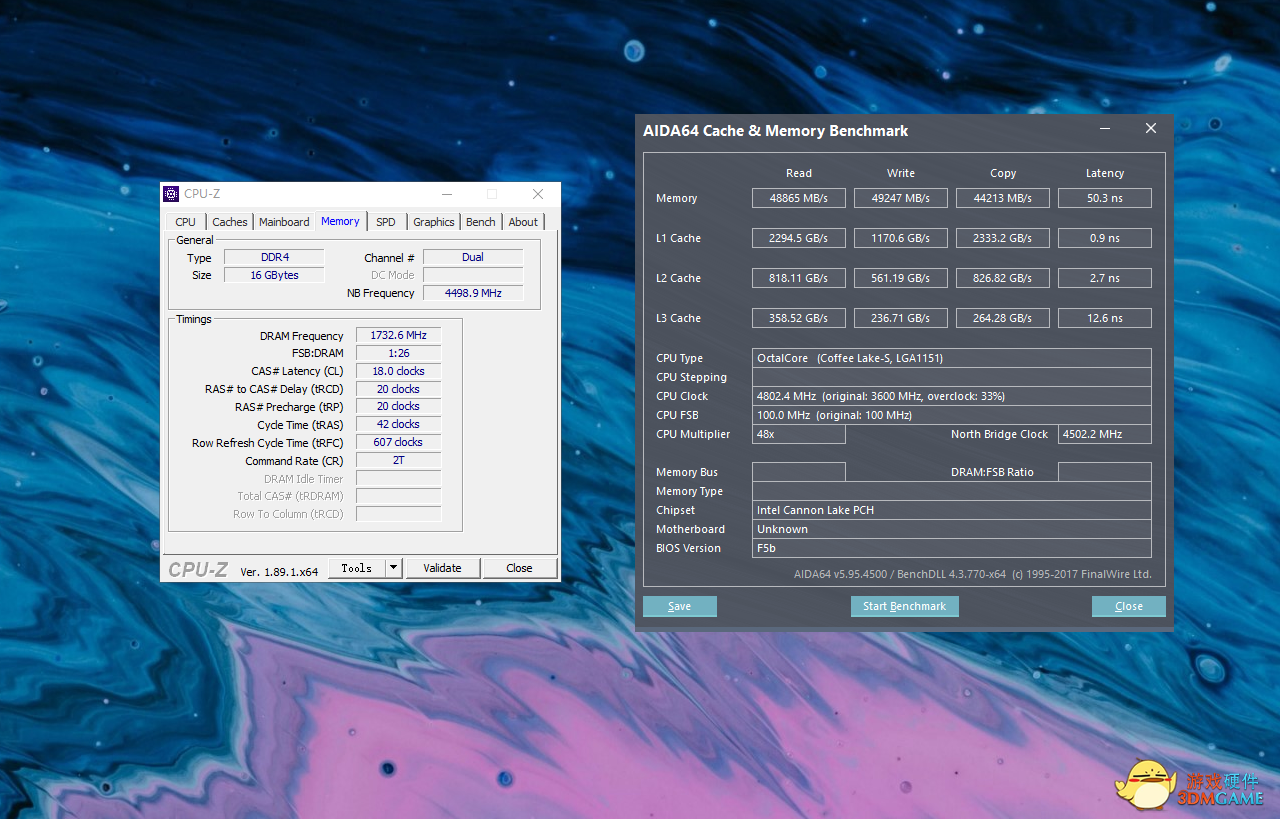Click NB Frequency value 4498.9 MHz

pos(473,293)
